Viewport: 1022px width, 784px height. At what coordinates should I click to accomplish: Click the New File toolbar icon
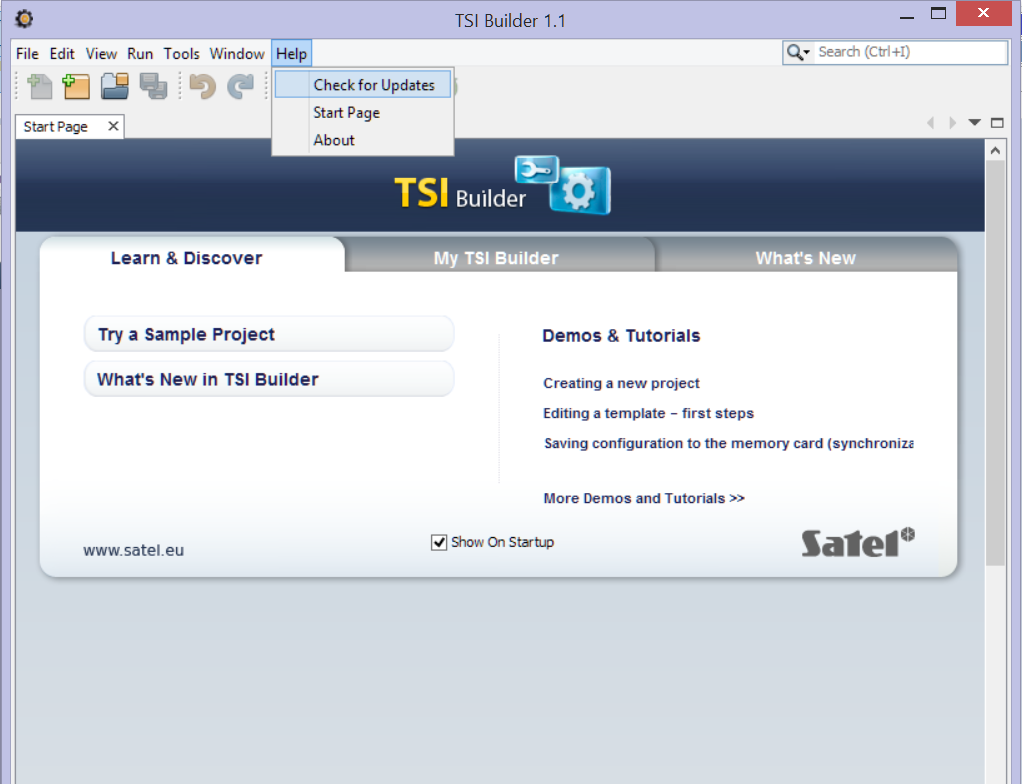point(40,87)
